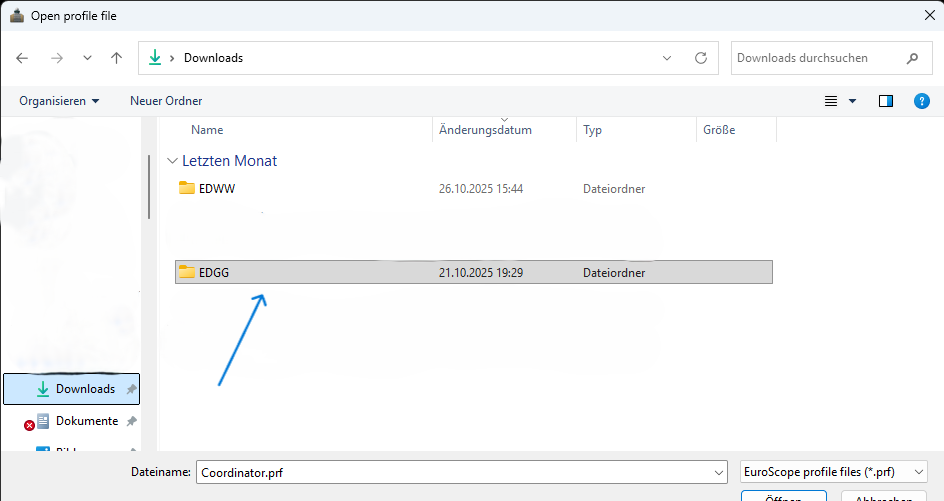944x501 pixels.
Task: Open the Organisieren menu
Action: pos(59,101)
